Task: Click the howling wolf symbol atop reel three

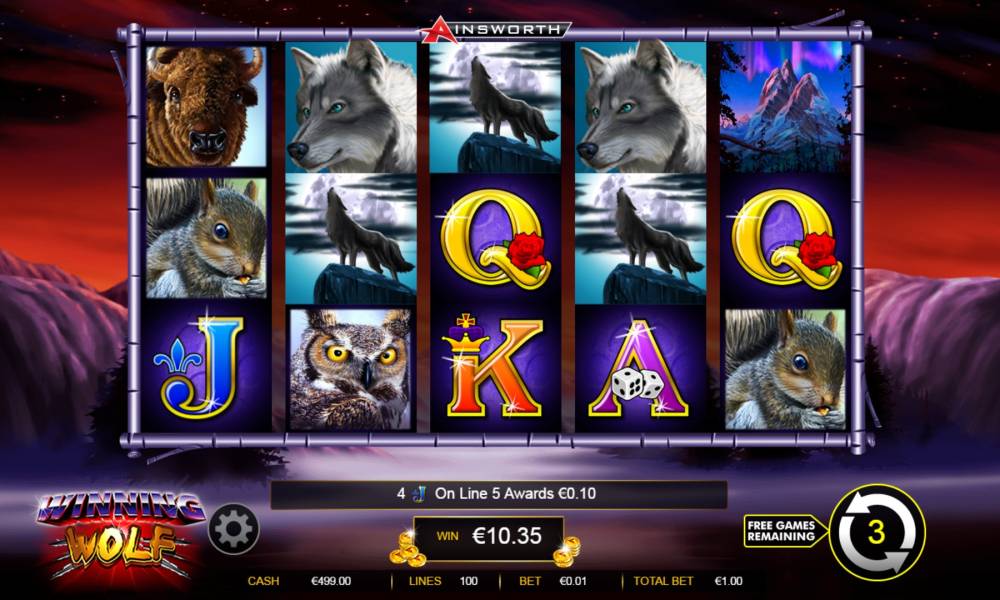Action: coord(495,106)
